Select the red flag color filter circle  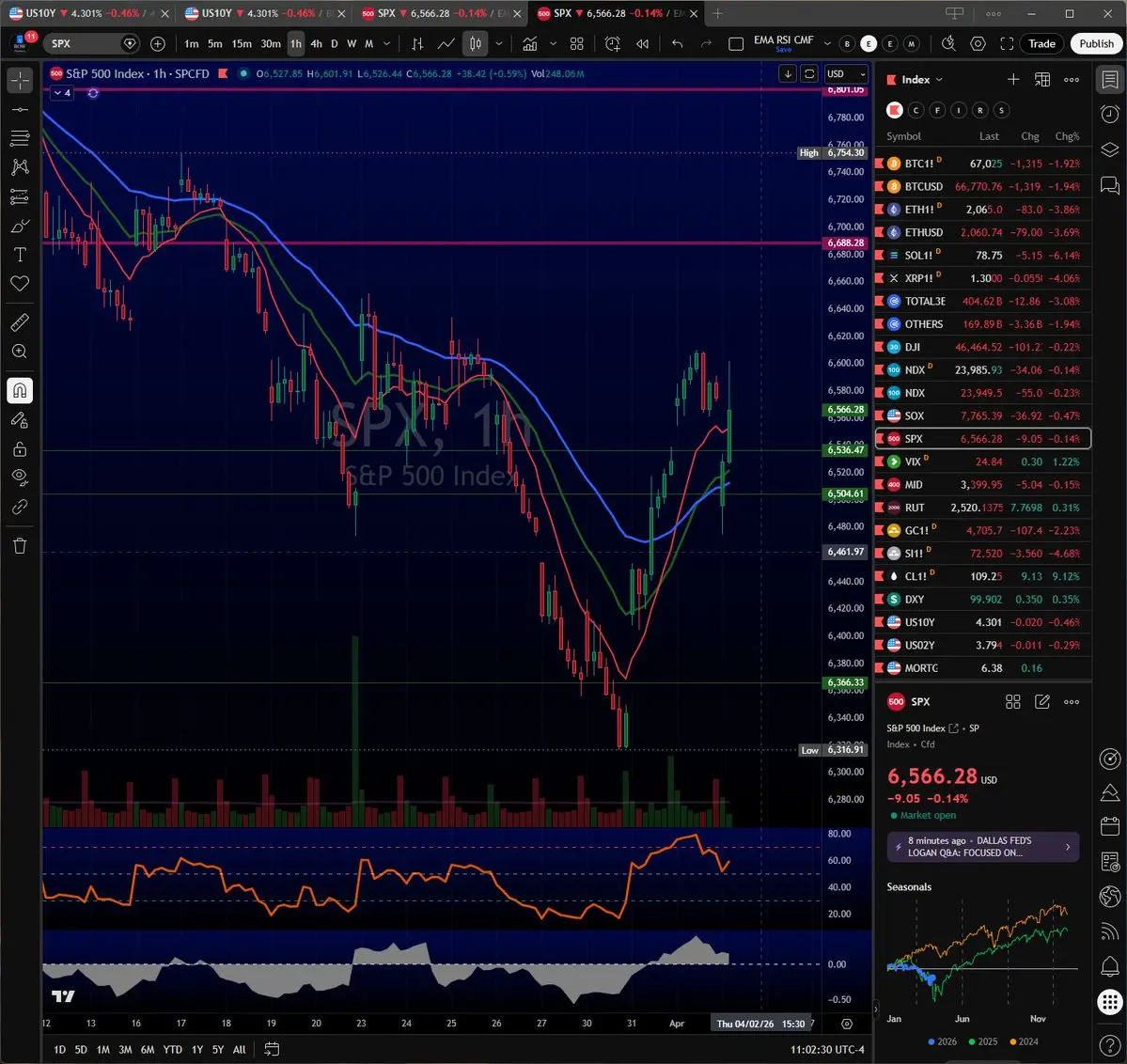point(895,110)
